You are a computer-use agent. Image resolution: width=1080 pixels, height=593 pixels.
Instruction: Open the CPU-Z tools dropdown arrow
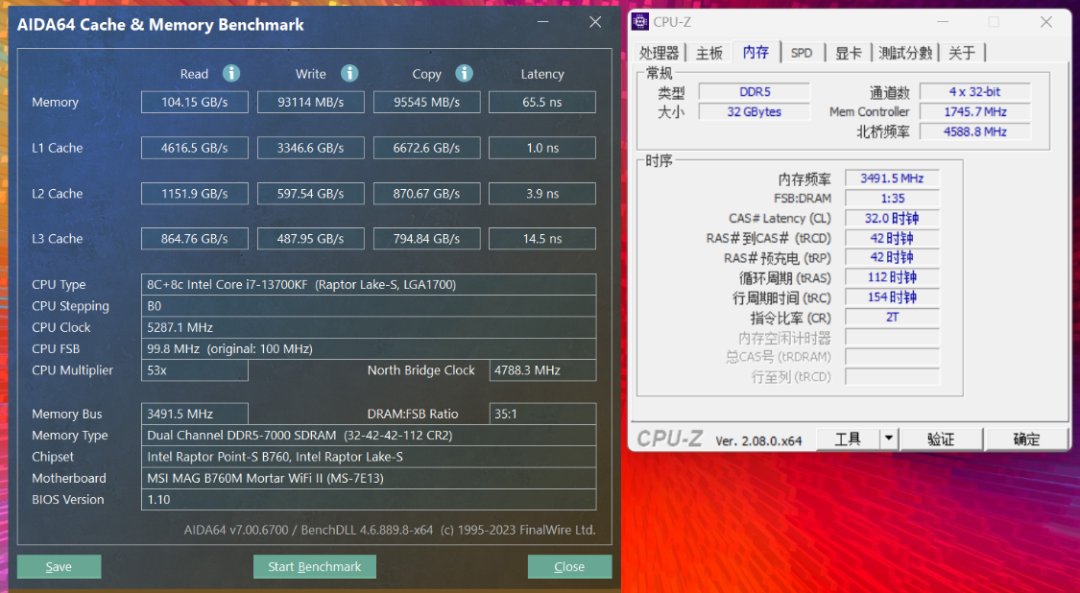click(x=889, y=439)
